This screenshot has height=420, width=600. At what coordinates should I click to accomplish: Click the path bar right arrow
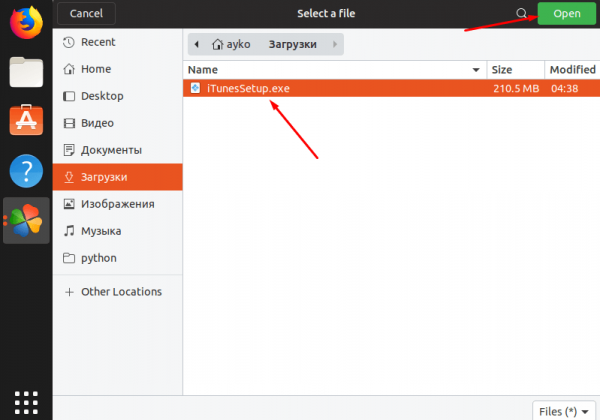[335, 44]
